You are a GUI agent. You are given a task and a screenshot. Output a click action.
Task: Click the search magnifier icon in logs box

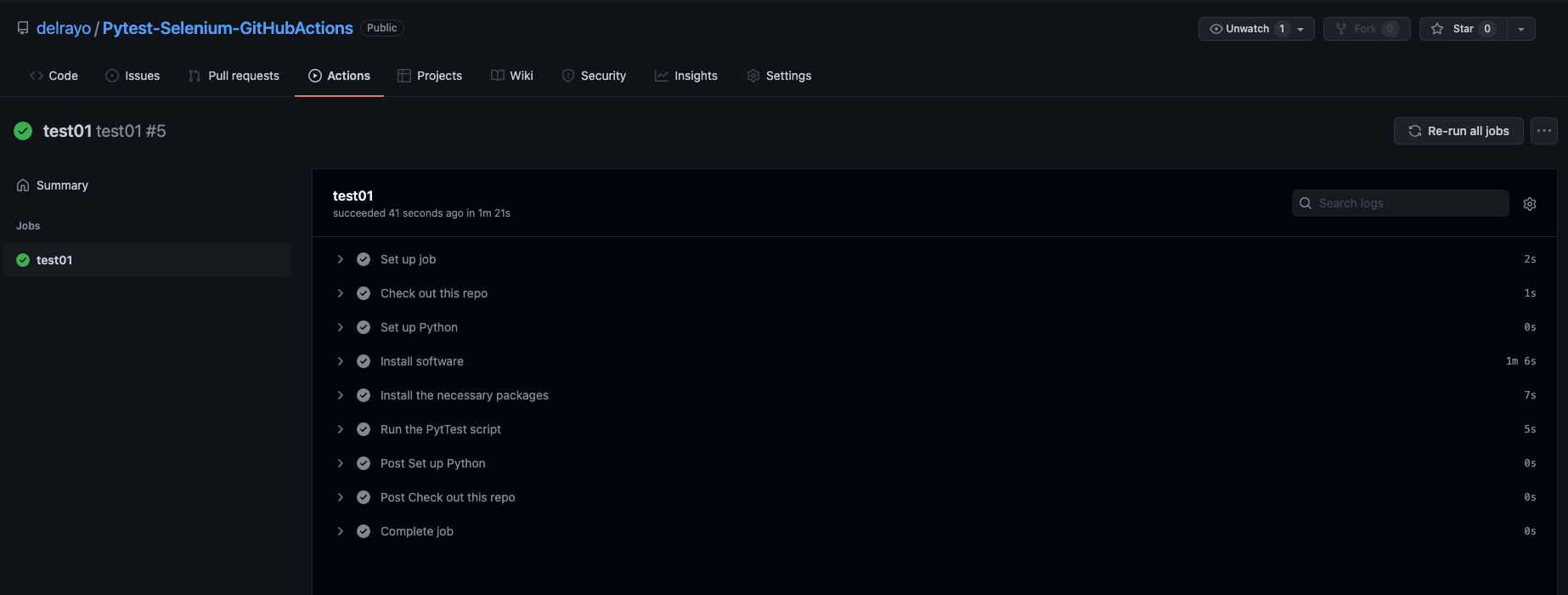click(x=1306, y=203)
